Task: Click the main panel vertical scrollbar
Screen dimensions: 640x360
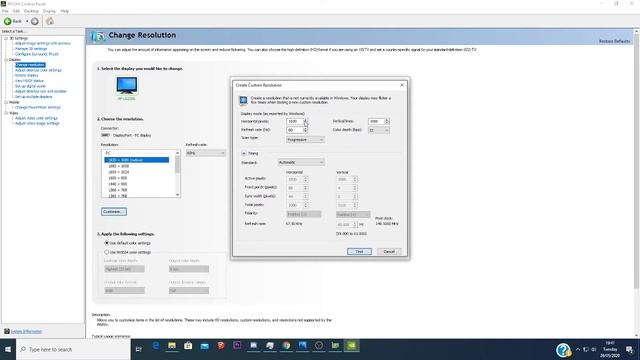Action: point(636,183)
